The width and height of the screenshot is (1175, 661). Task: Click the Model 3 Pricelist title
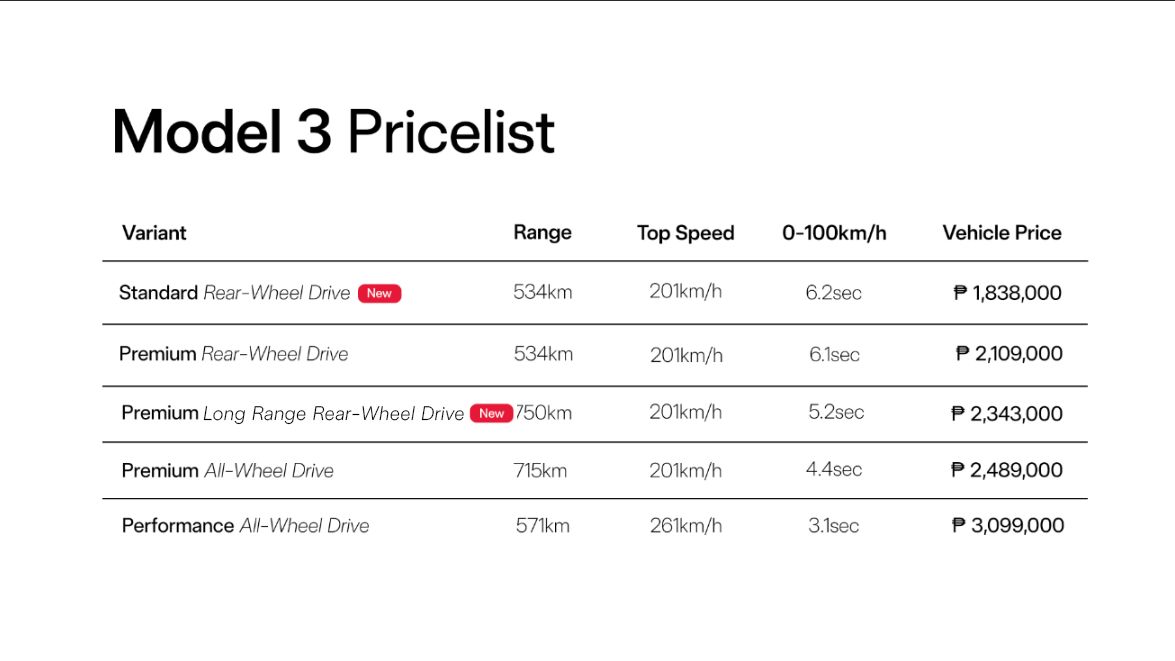[333, 132]
